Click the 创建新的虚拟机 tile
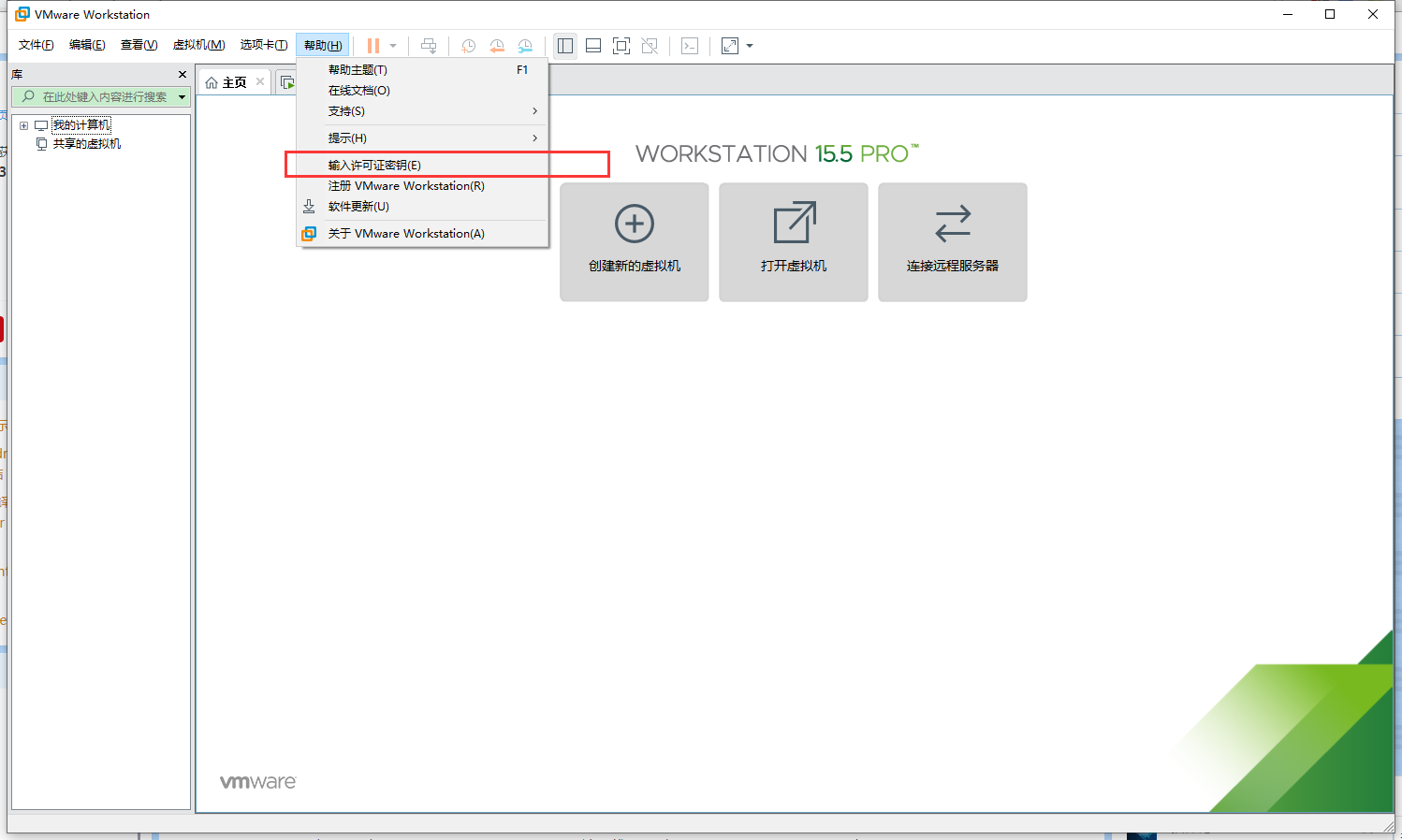The height and width of the screenshot is (840, 1402). (635, 242)
